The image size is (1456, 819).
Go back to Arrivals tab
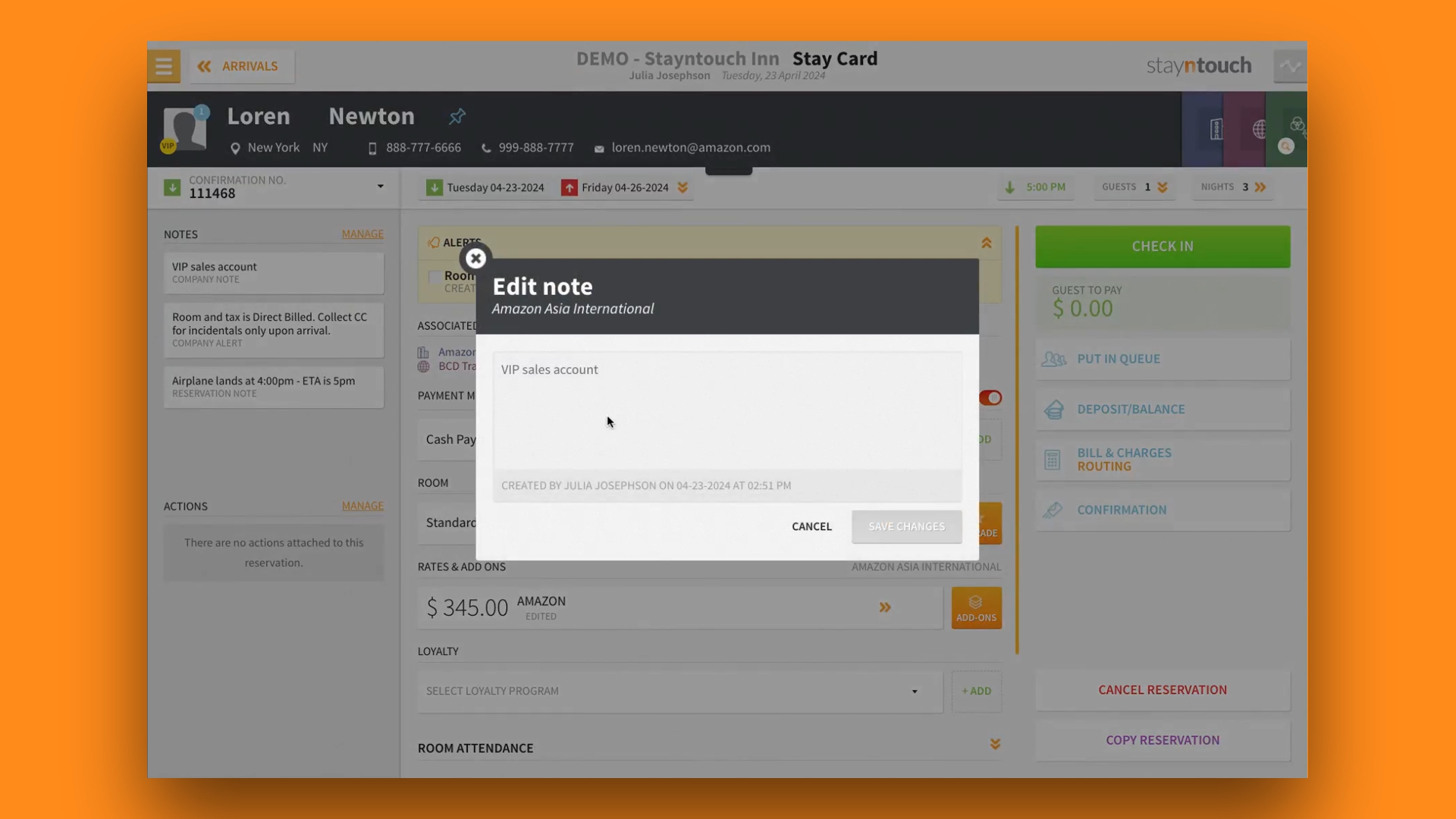(x=241, y=67)
